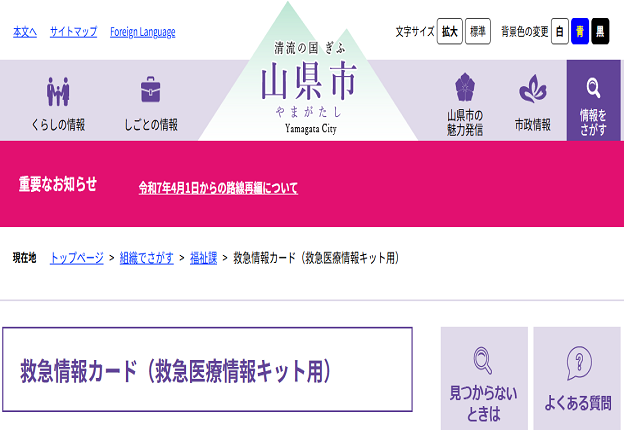Open the くらしの情報 family icon

[58, 92]
